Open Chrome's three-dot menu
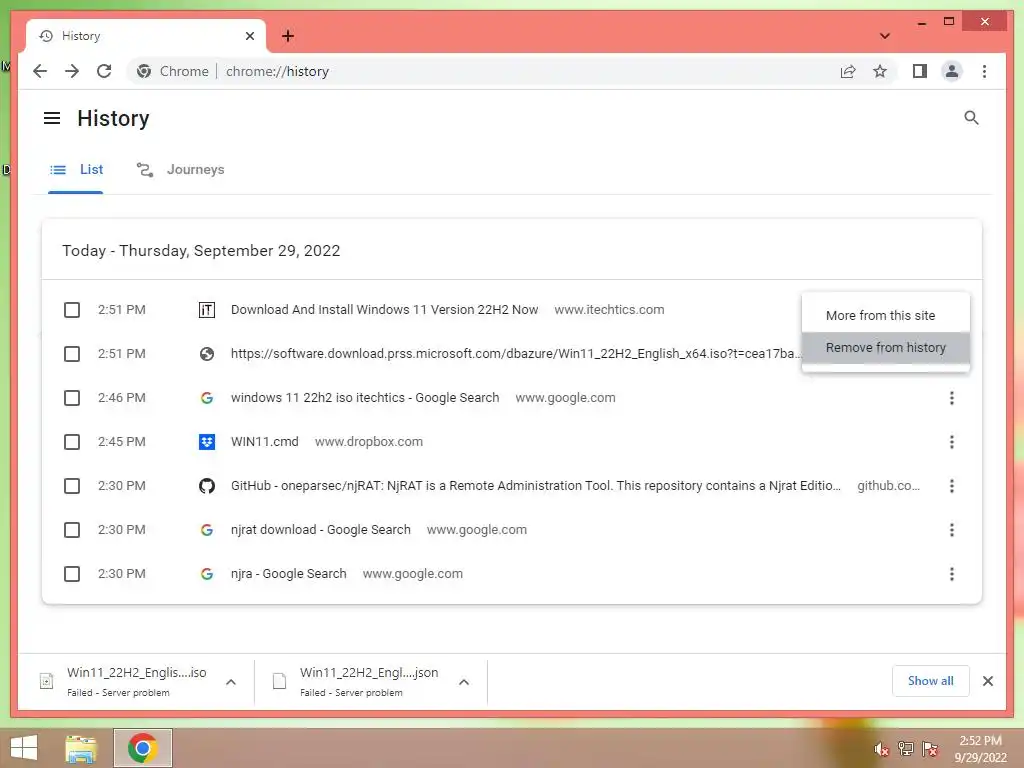Viewport: 1024px width, 768px height. 984,71
